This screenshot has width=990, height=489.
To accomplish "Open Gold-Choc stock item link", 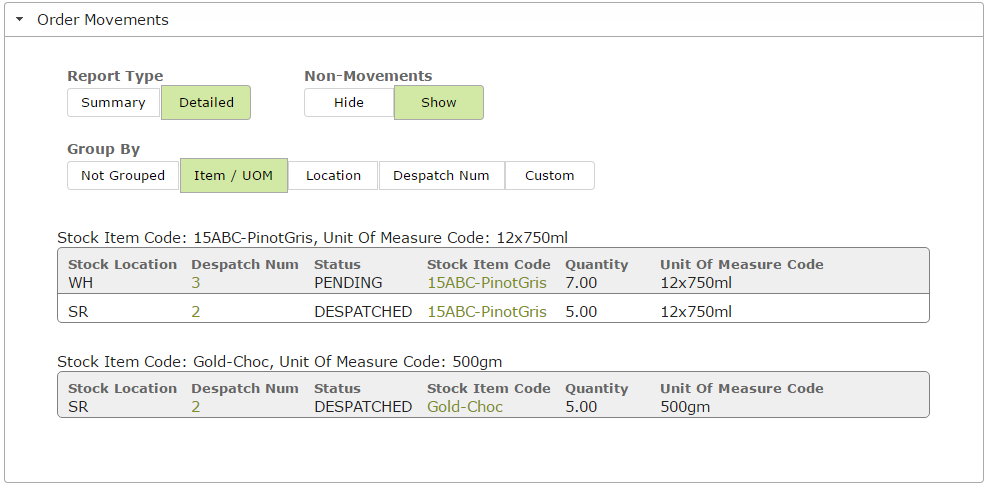I will [465, 406].
